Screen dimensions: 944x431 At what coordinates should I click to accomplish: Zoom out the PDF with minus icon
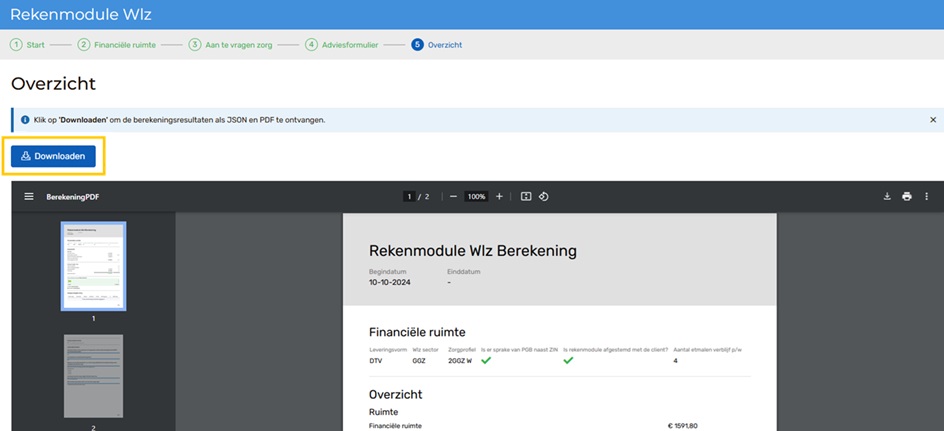(x=453, y=196)
